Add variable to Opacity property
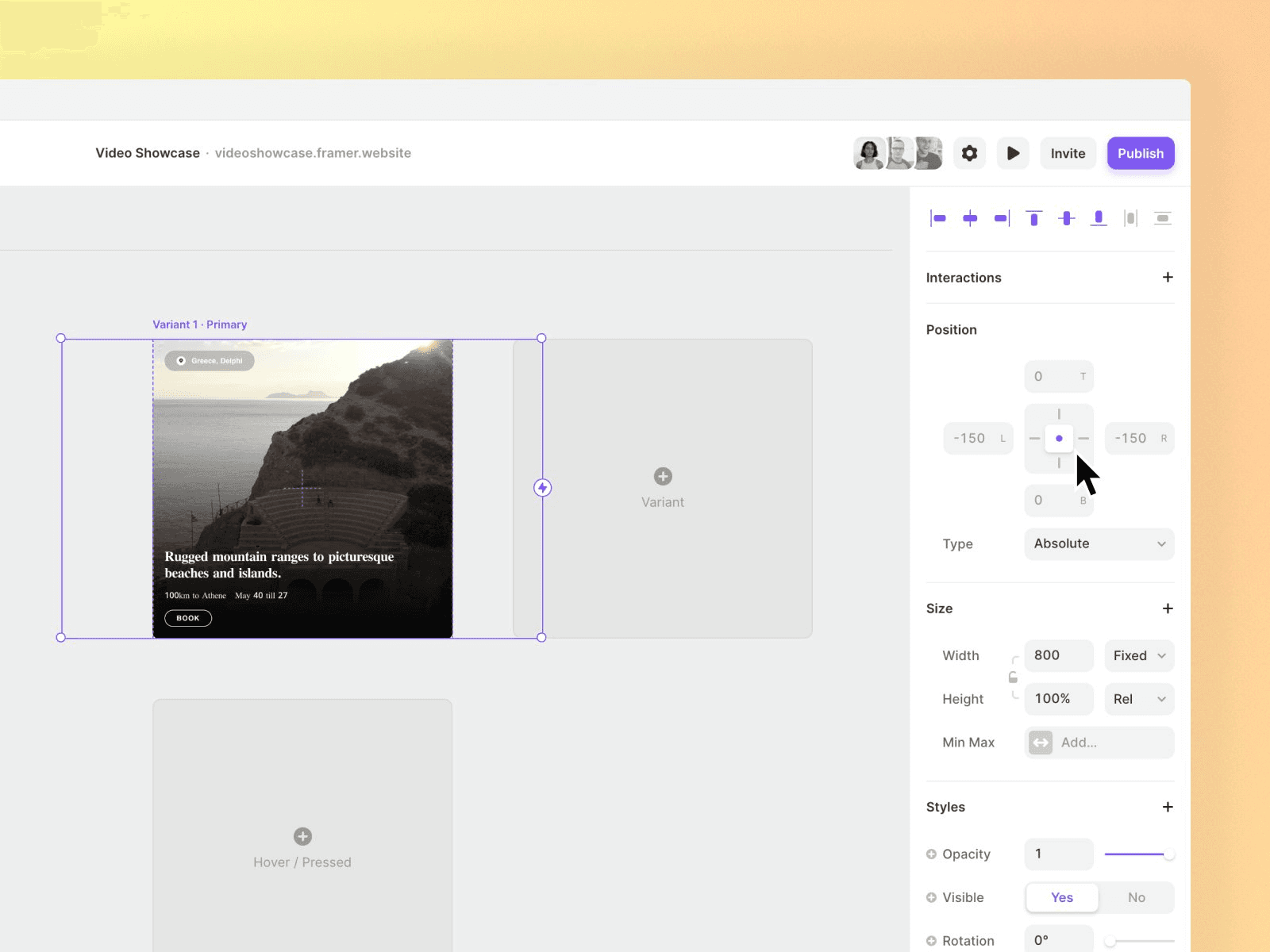 [x=931, y=854]
